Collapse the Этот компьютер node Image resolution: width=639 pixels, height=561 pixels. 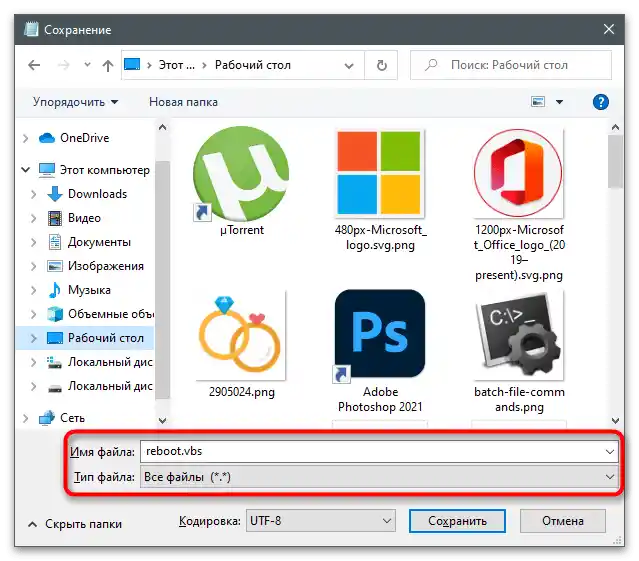click(x=26, y=169)
